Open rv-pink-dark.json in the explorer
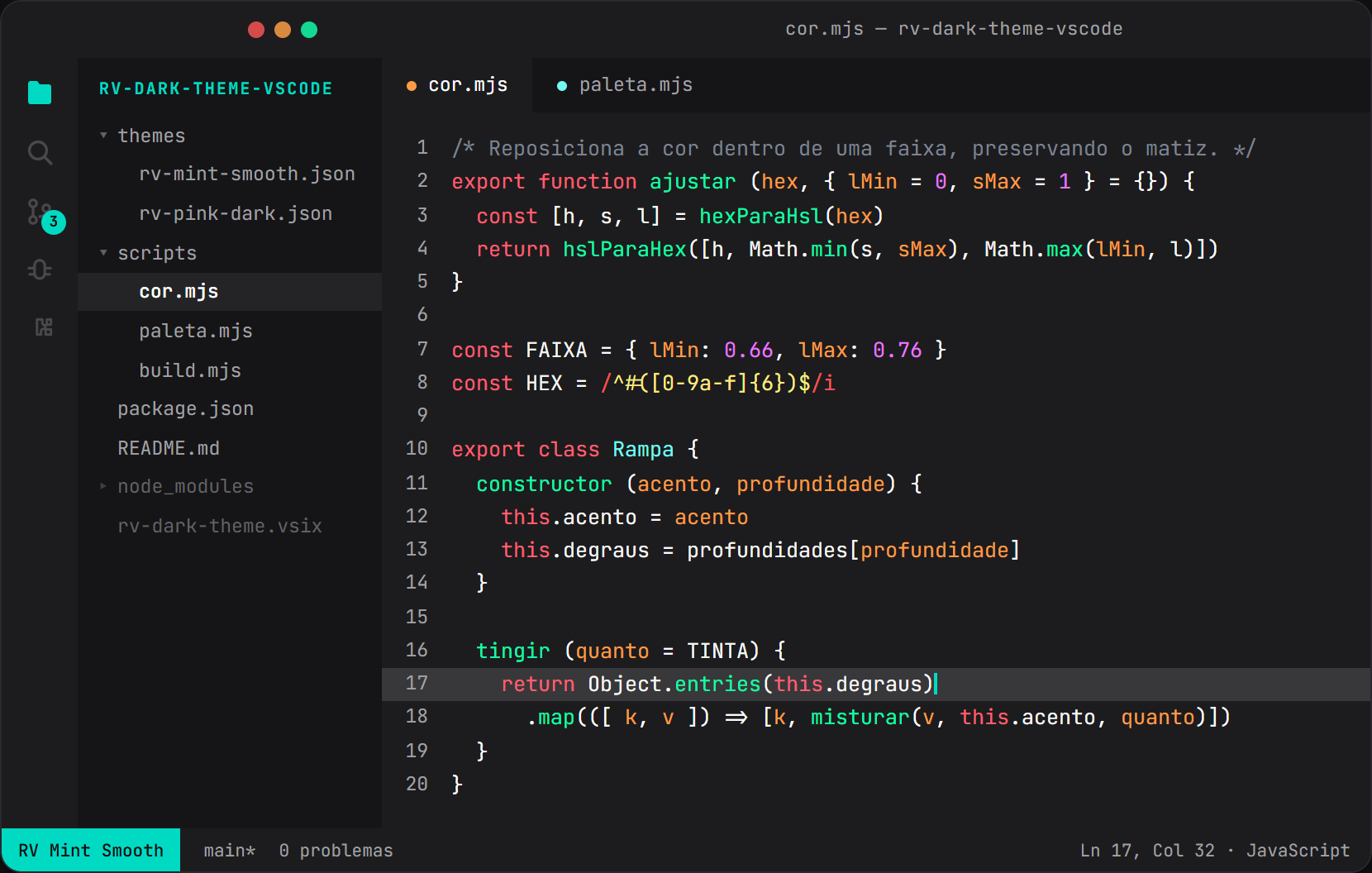The width and height of the screenshot is (1372, 873). [x=236, y=213]
